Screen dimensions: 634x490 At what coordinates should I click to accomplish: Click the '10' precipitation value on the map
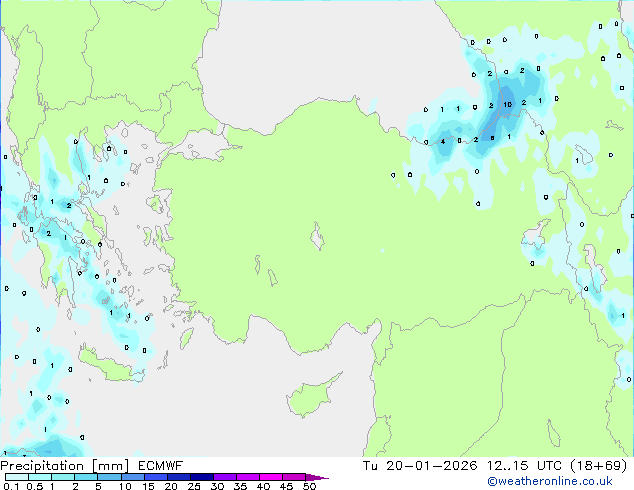click(x=507, y=105)
